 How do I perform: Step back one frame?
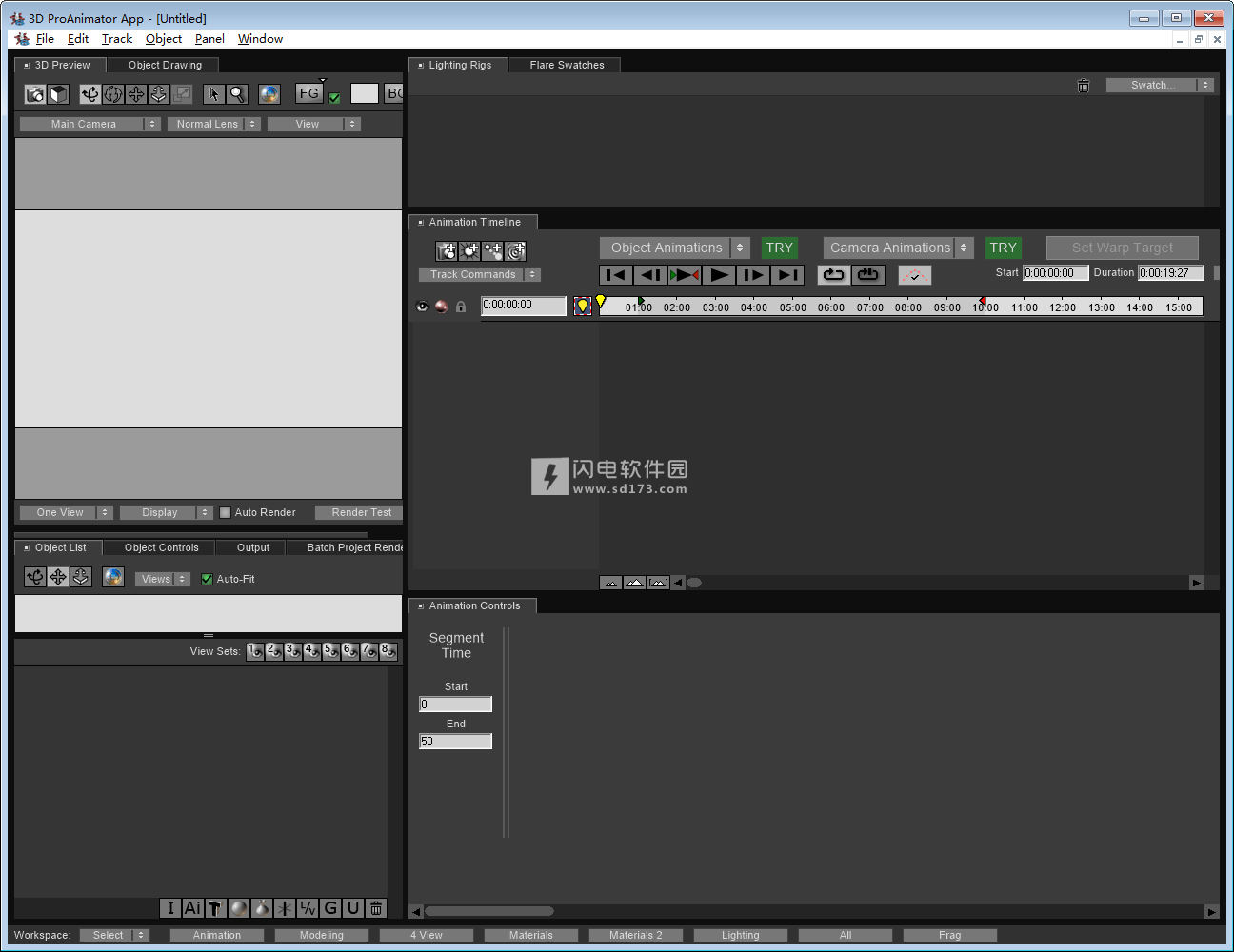tap(650, 275)
